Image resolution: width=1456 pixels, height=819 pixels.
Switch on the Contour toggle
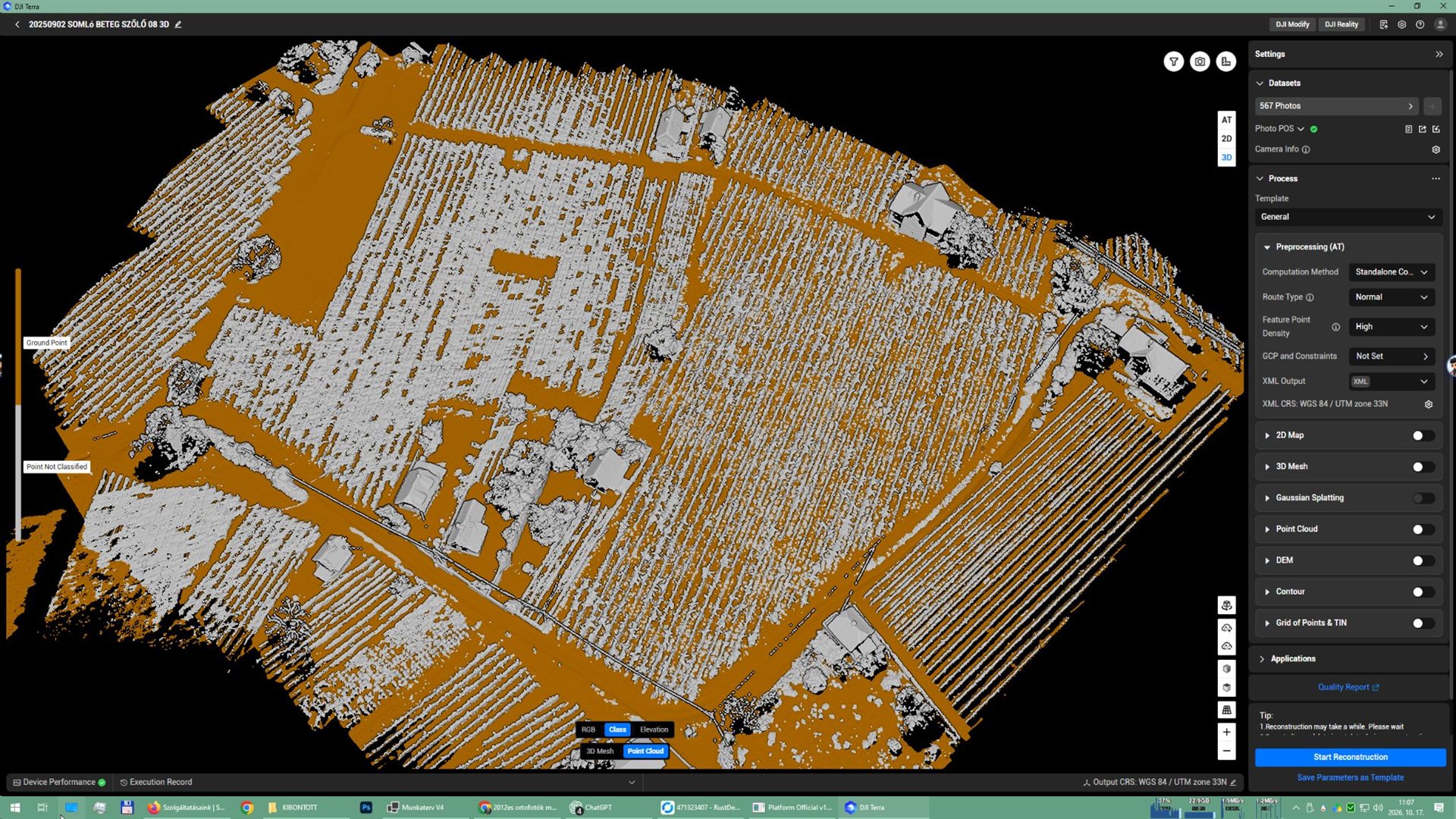[1423, 591]
